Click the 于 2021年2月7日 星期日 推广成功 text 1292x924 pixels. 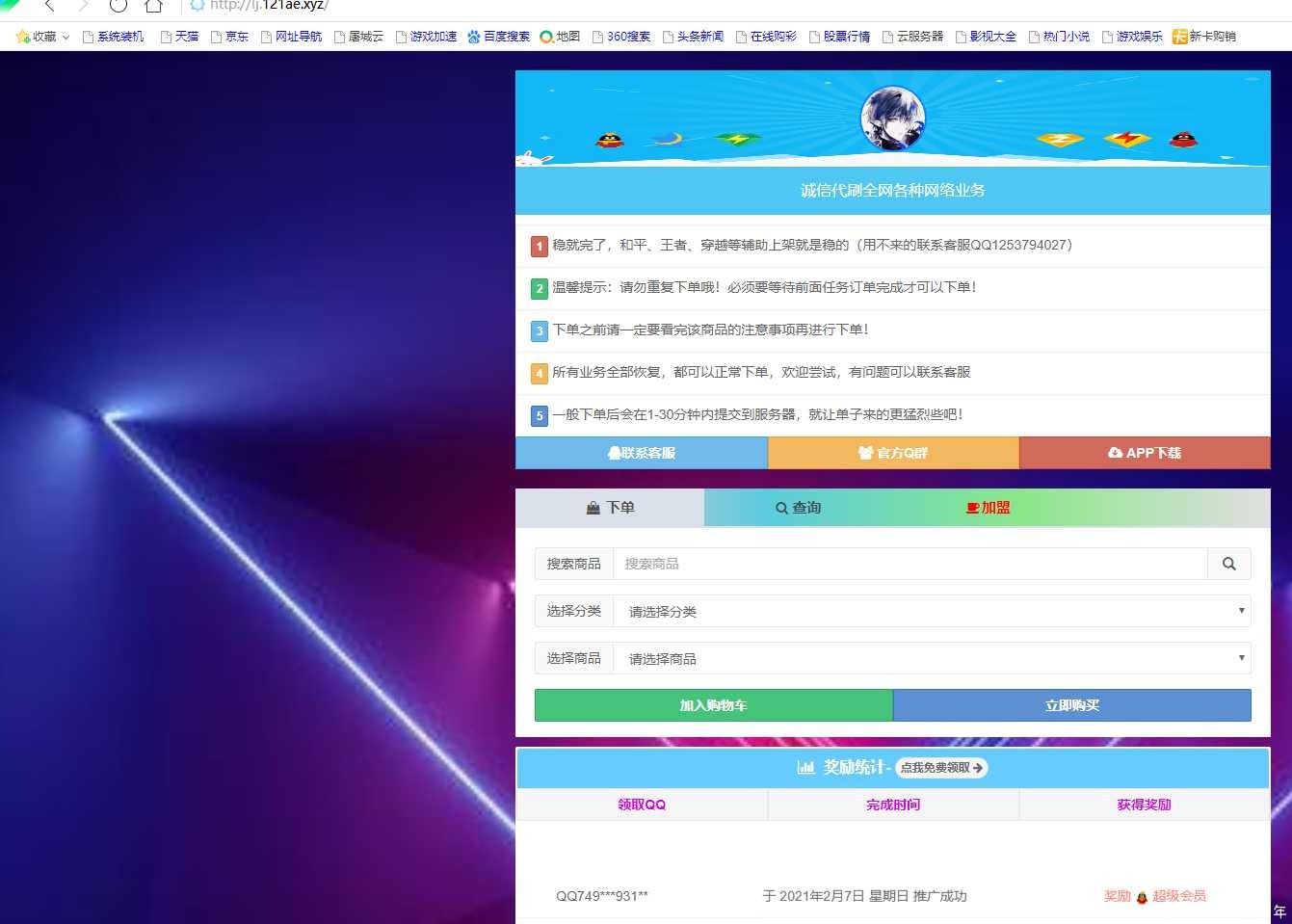(x=864, y=896)
